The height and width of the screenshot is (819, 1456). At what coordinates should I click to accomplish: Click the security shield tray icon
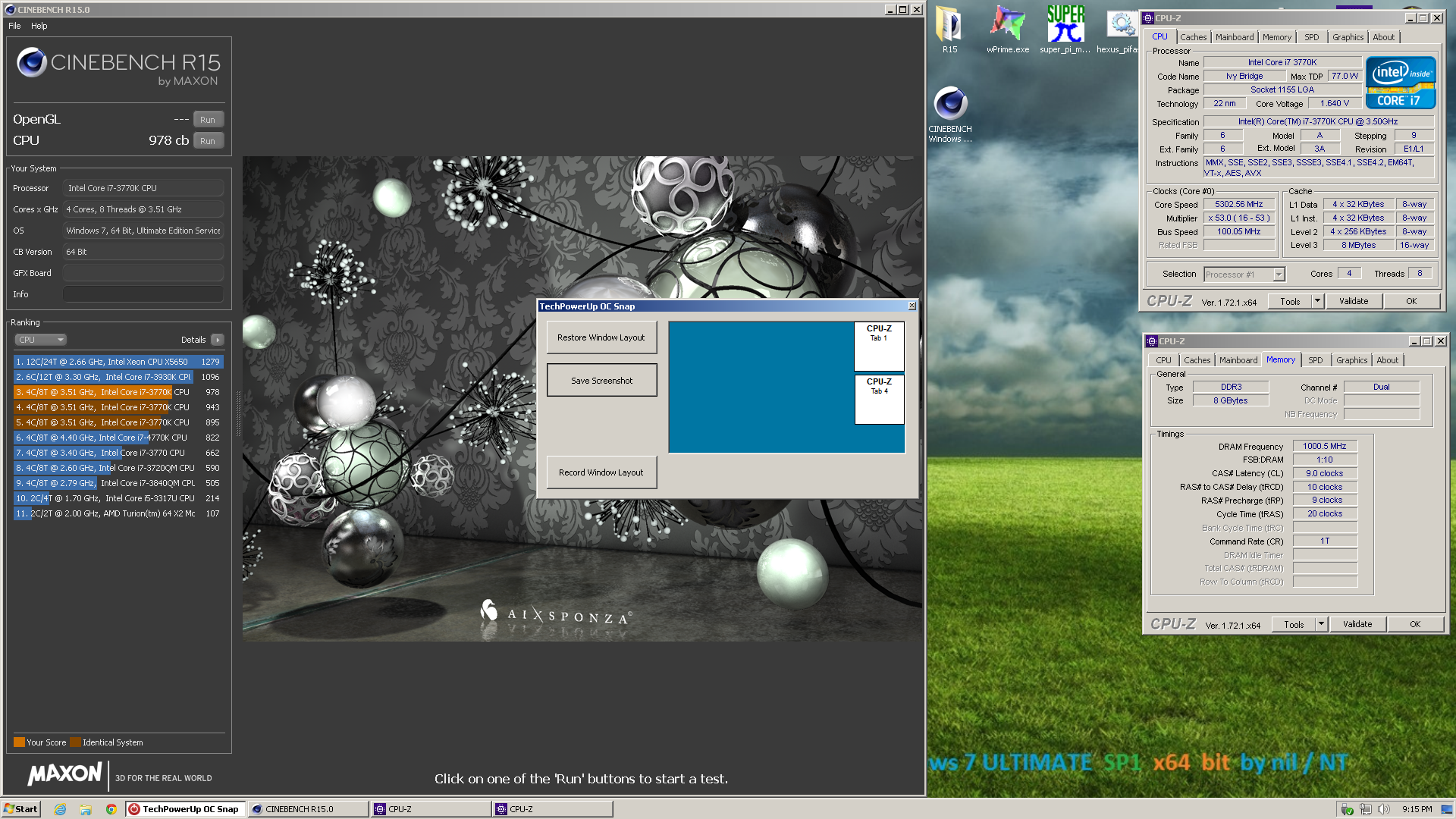tap(1347, 809)
